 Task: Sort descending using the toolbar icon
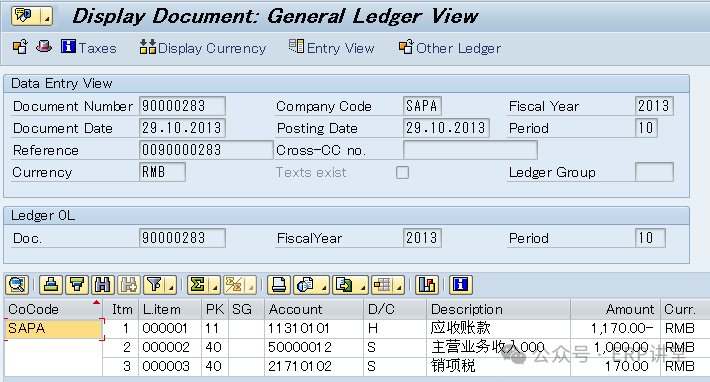coord(77,285)
